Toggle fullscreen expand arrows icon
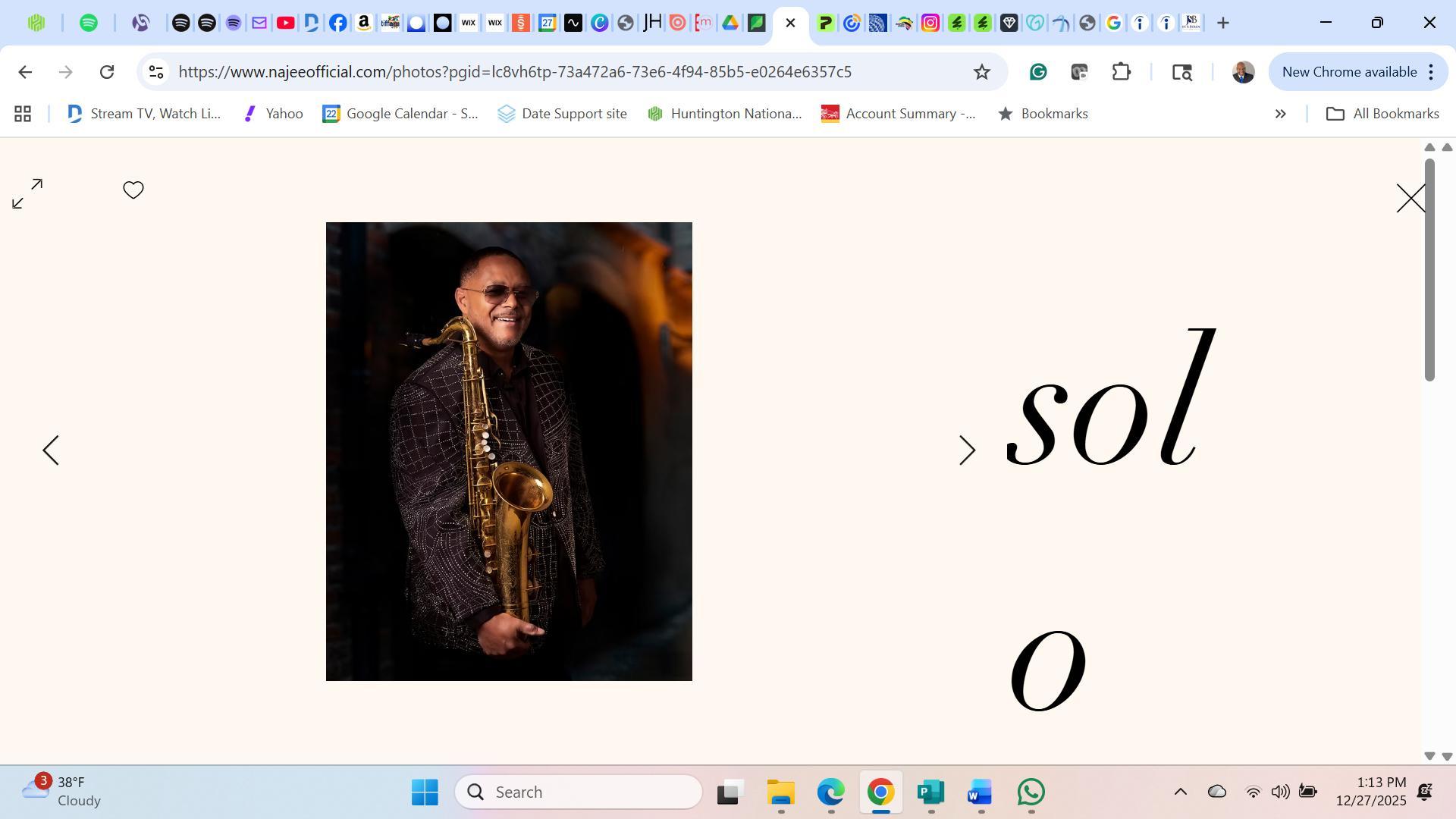The height and width of the screenshot is (819, 1456). tap(27, 194)
